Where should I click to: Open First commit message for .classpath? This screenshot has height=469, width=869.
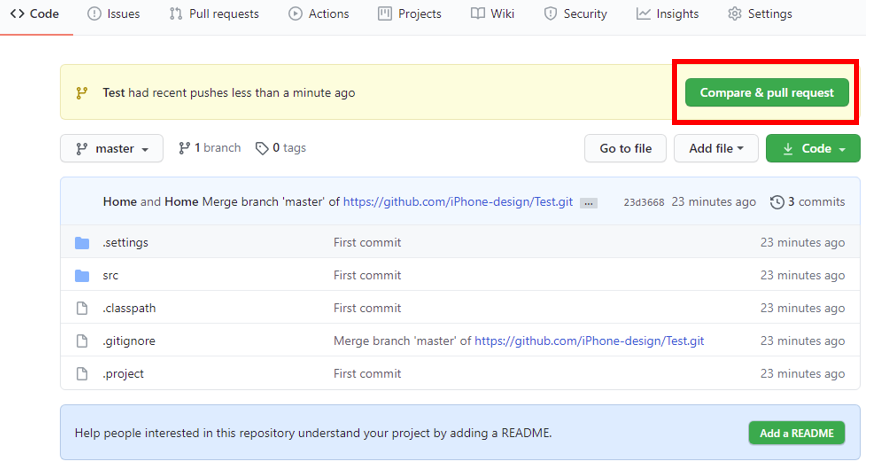click(367, 308)
